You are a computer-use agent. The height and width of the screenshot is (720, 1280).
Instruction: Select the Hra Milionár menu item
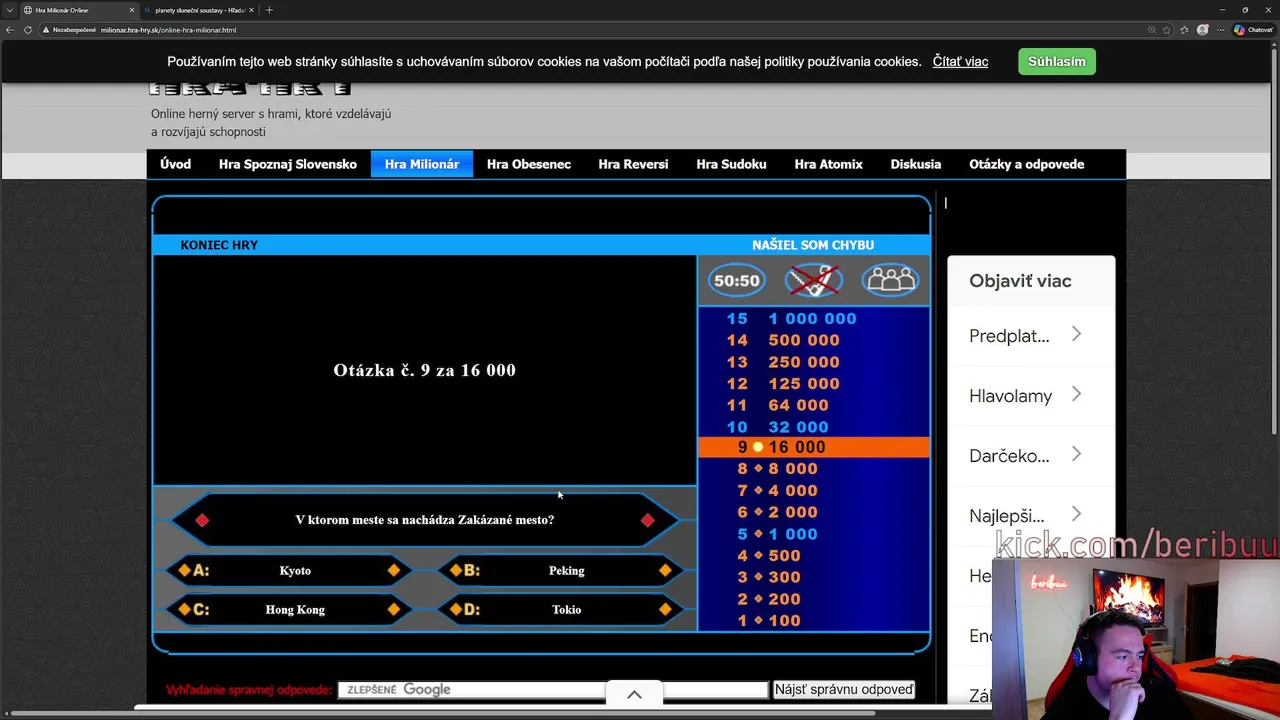pos(422,164)
